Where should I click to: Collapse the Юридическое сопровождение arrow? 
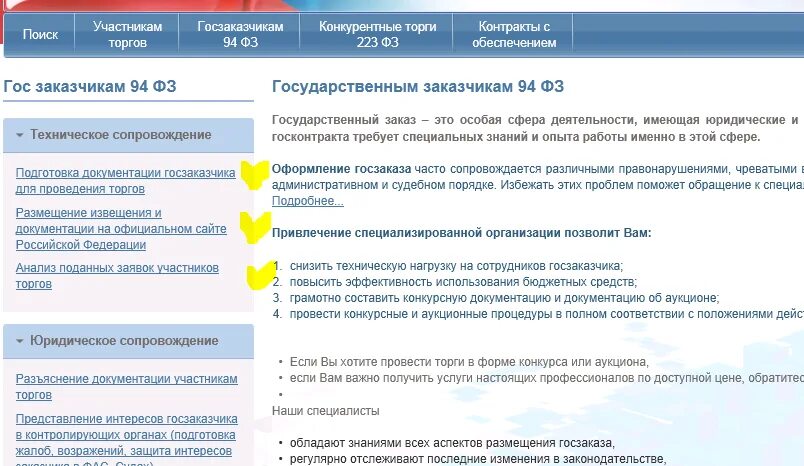(x=19, y=341)
